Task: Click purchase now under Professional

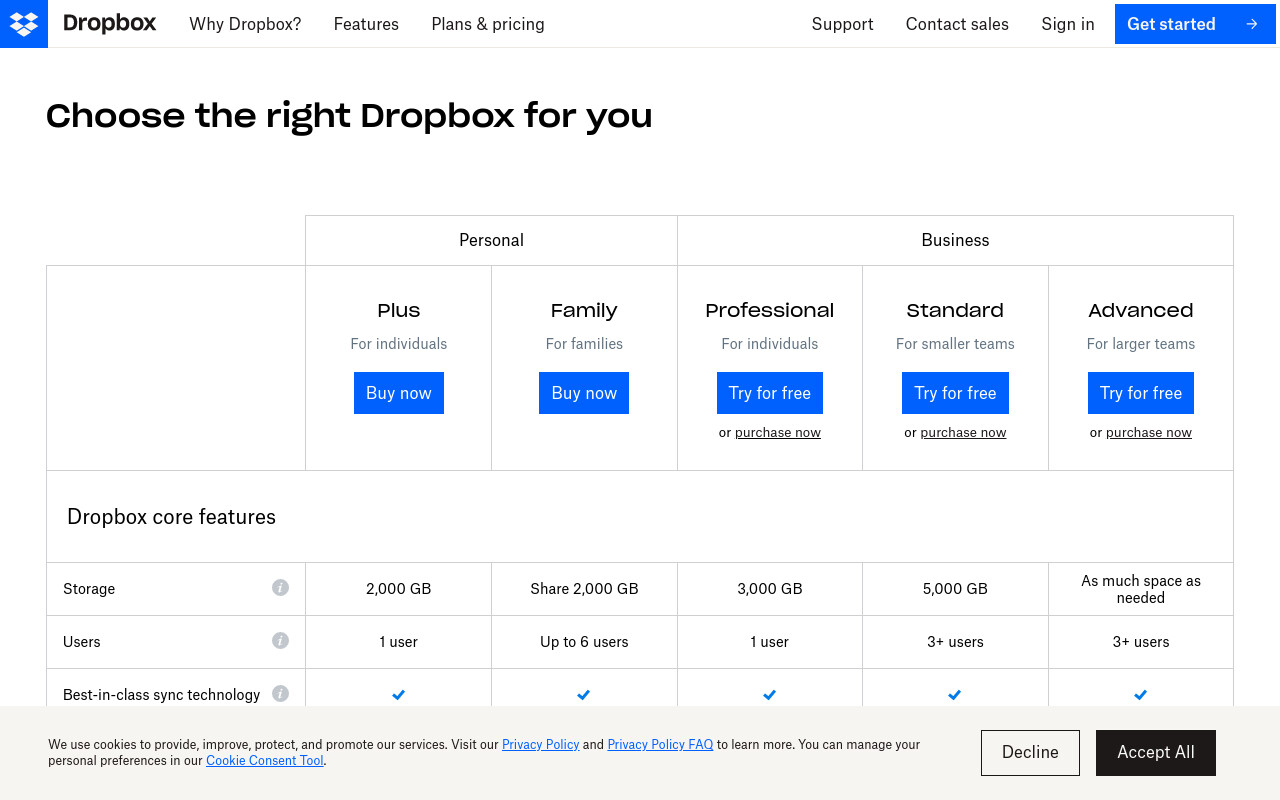Action: 778,433
